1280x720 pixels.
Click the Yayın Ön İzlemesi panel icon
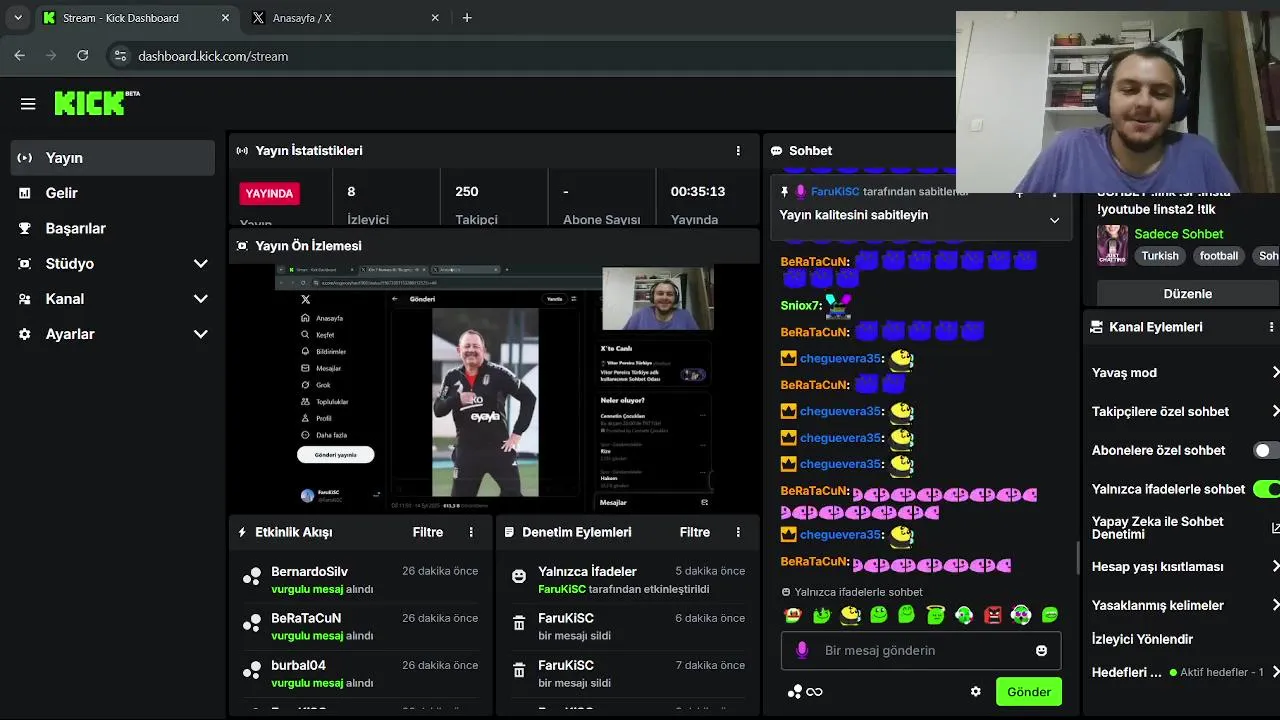click(242, 246)
